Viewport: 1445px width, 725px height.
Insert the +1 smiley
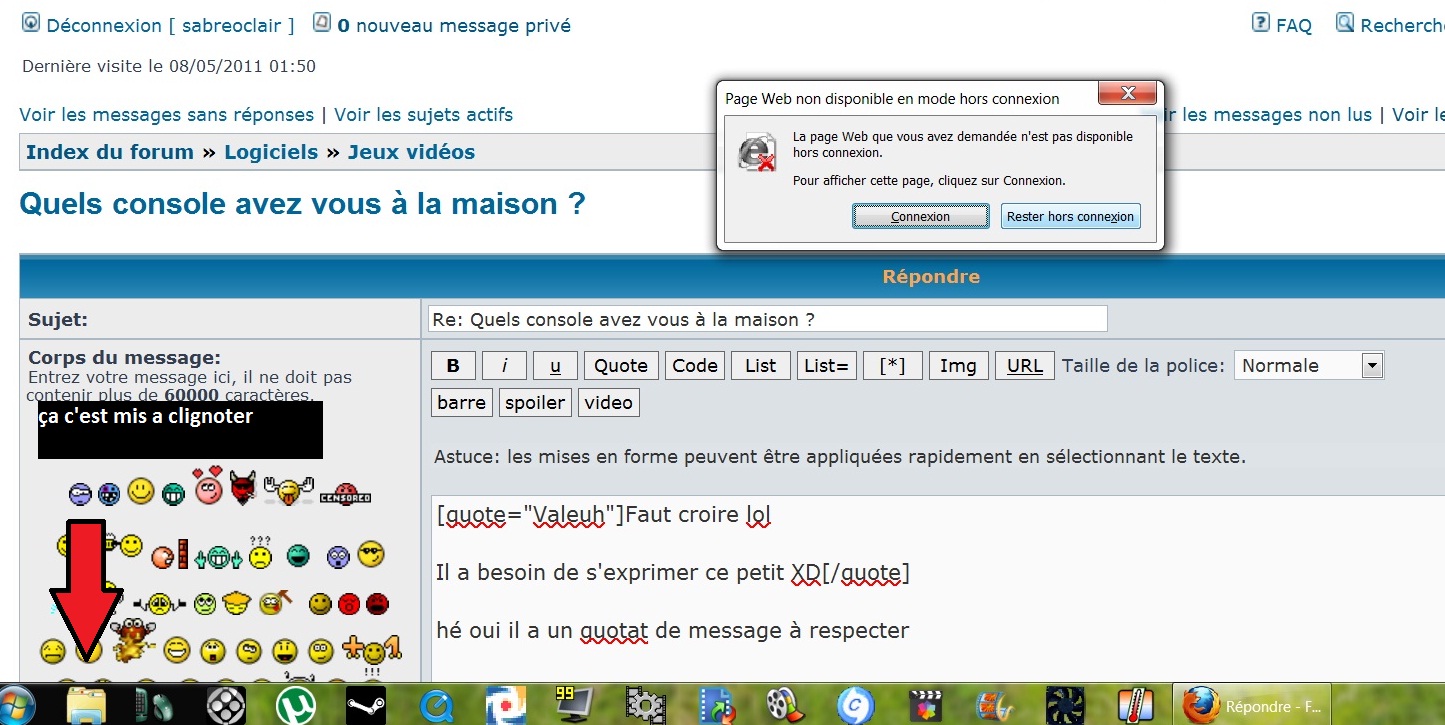[x=372, y=651]
